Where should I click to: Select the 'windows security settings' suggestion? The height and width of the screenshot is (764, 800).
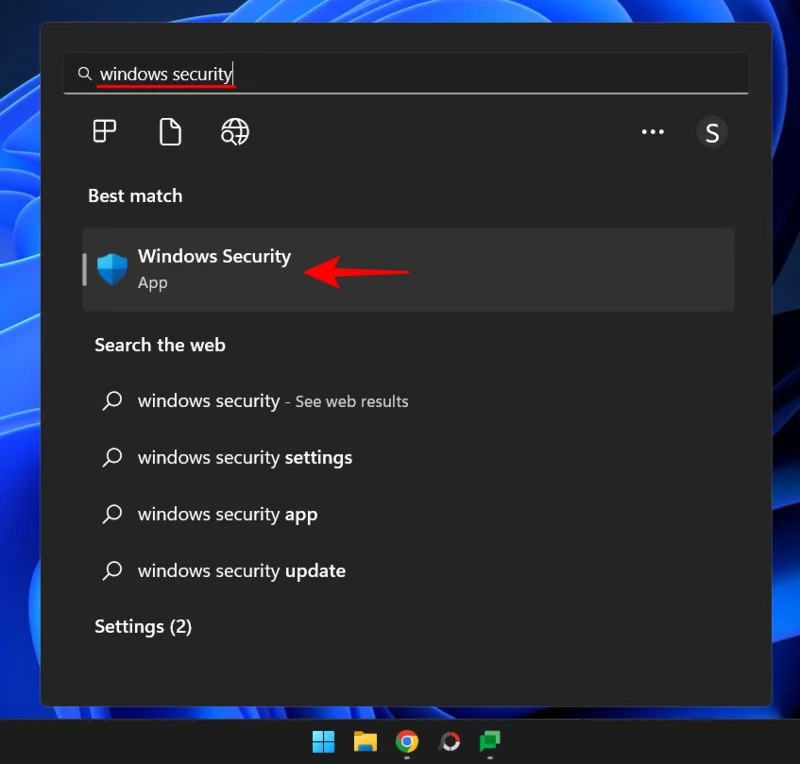point(244,457)
